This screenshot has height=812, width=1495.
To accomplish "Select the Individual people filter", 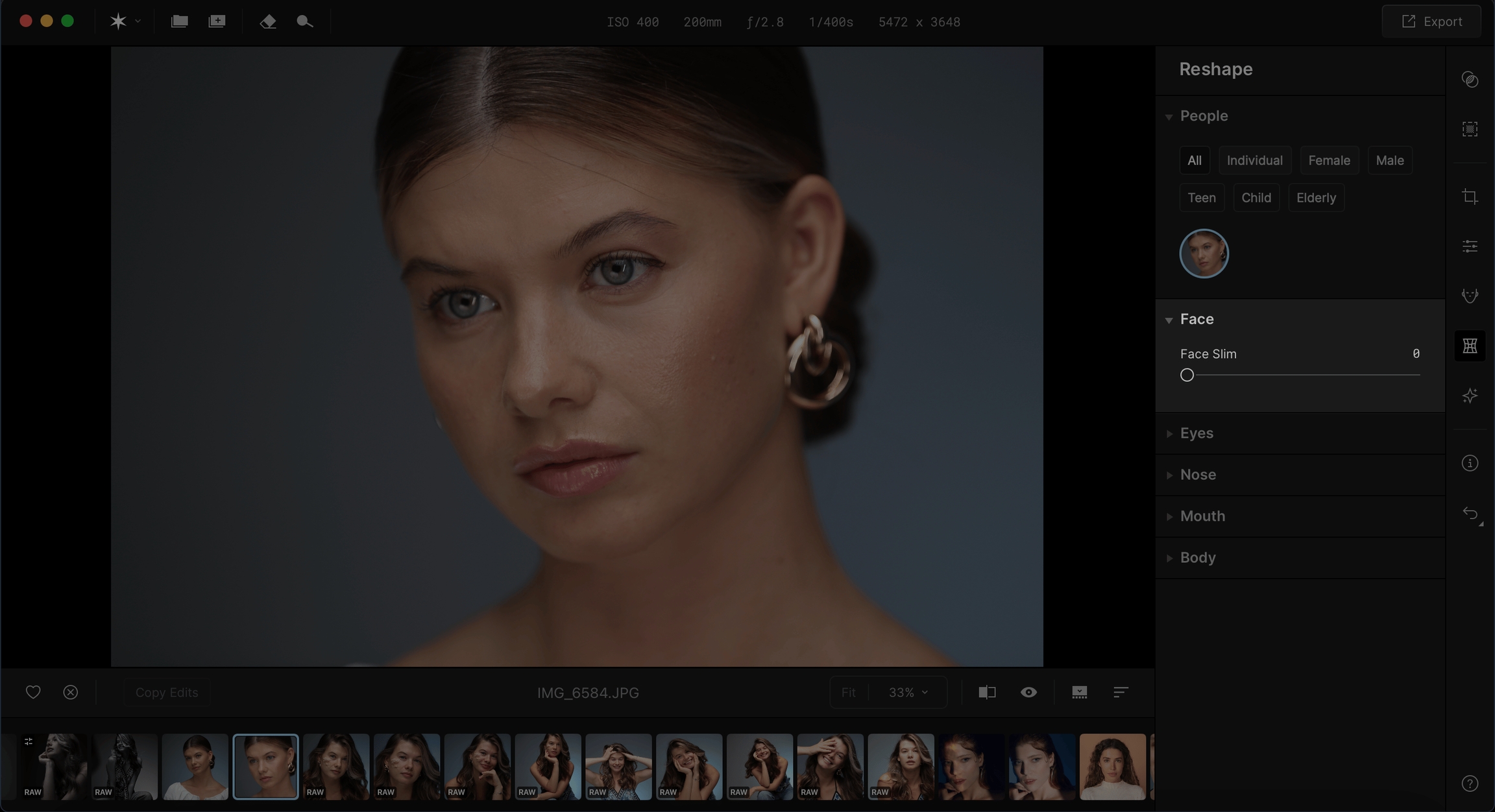I will click(x=1254, y=160).
